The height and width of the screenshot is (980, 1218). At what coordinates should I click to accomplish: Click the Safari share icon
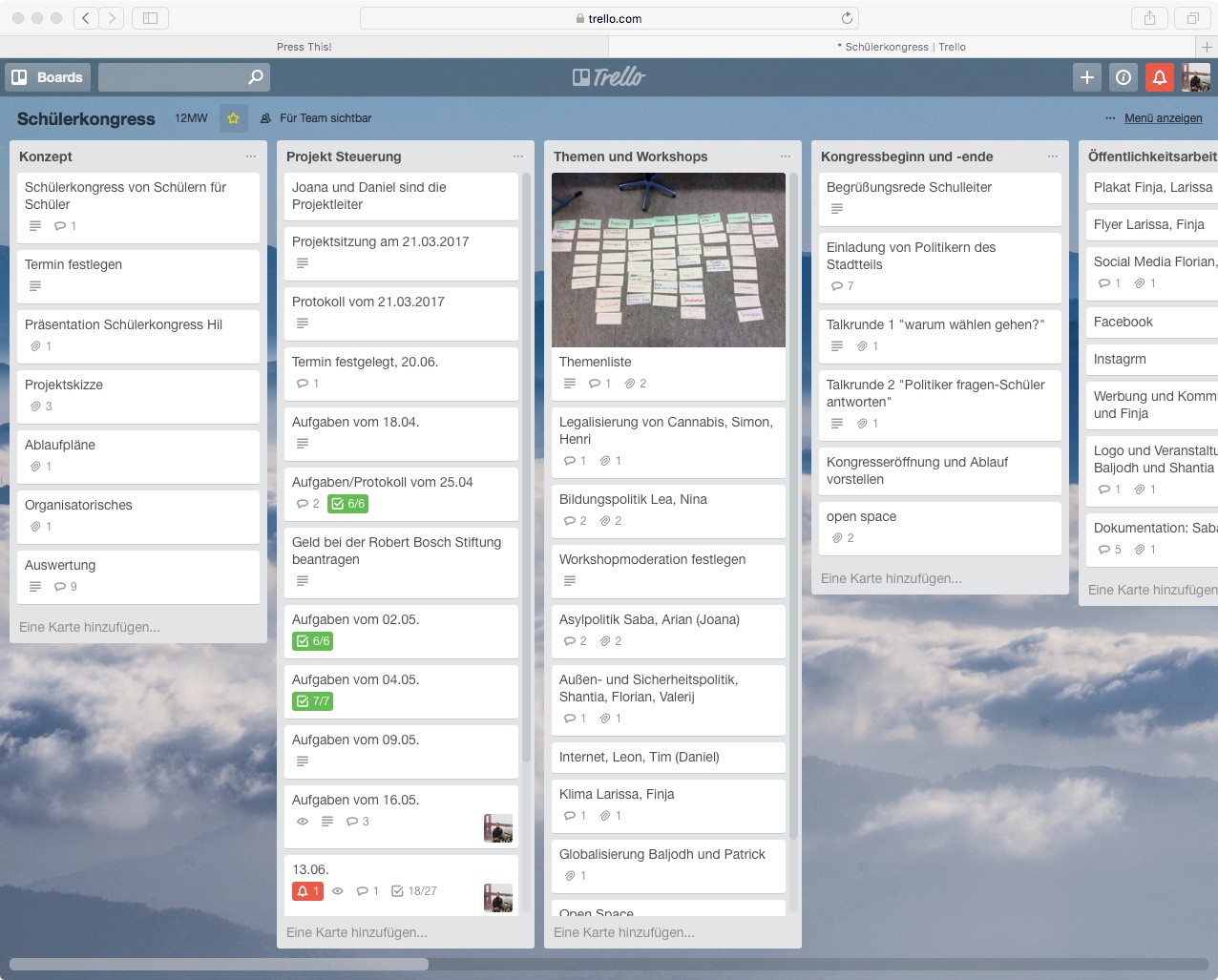coord(1149,18)
